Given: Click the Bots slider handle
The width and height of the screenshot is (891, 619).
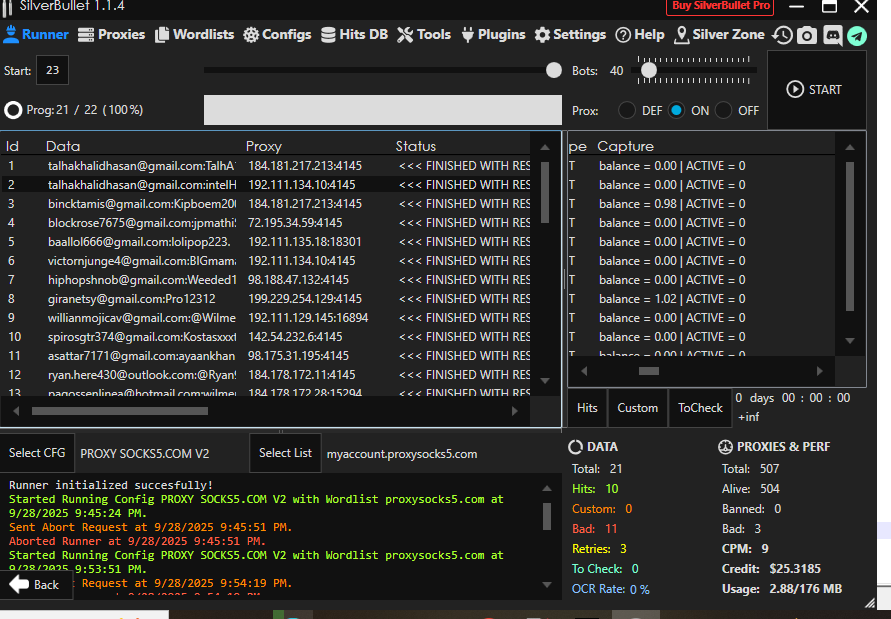Looking at the screenshot, I should (649, 70).
